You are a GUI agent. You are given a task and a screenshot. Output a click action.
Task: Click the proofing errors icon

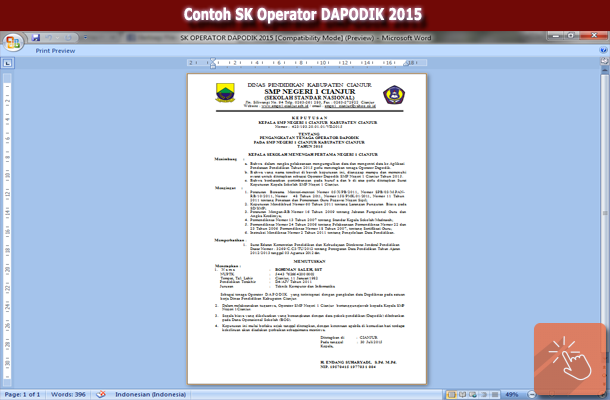pos(101,395)
